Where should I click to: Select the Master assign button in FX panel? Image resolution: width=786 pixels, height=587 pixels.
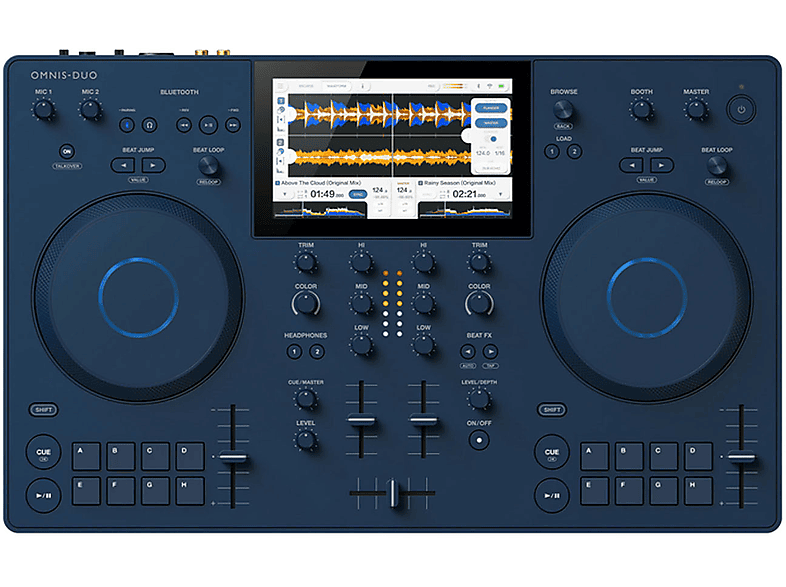(x=491, y=123)
